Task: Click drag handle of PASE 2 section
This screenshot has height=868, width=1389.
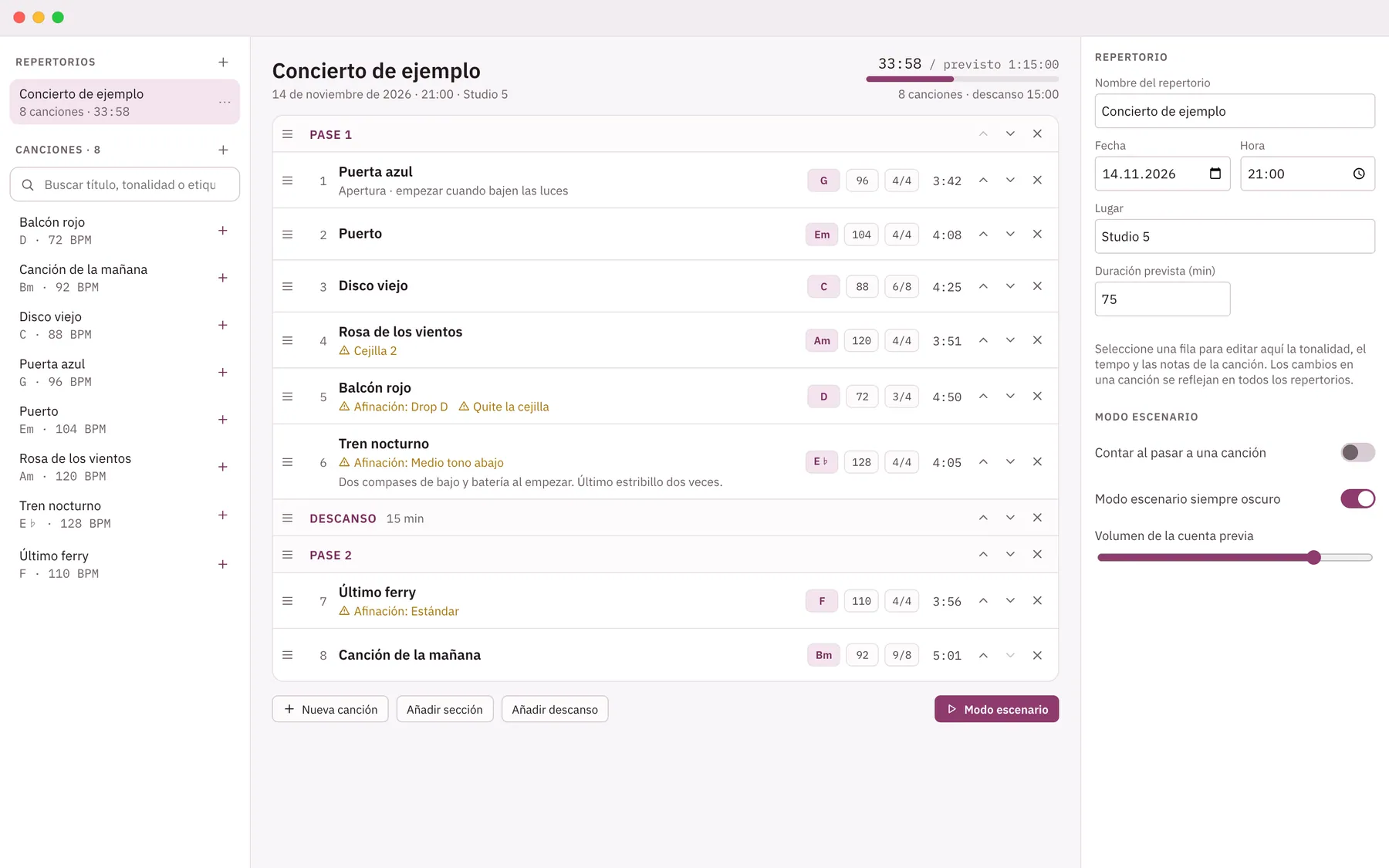Action: [288, 555]
